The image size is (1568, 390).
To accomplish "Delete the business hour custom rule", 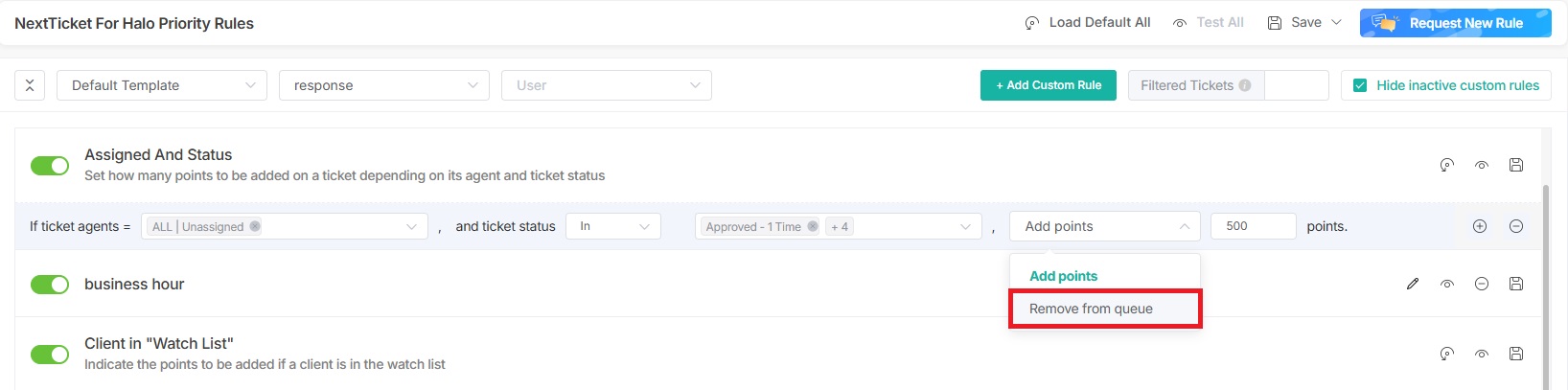I will [1482, 284].
